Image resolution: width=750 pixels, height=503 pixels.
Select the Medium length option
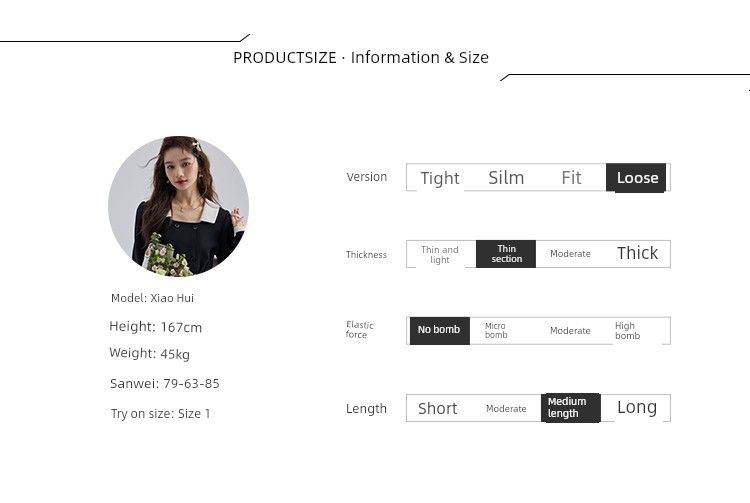pos(570,408)
